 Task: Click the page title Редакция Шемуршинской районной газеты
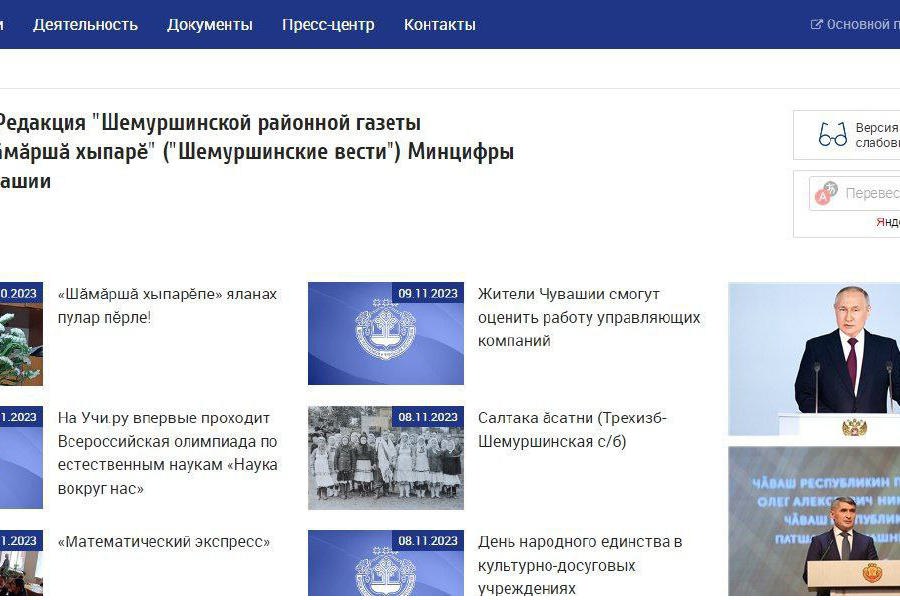pyautogui.click(x=255, y=152)
